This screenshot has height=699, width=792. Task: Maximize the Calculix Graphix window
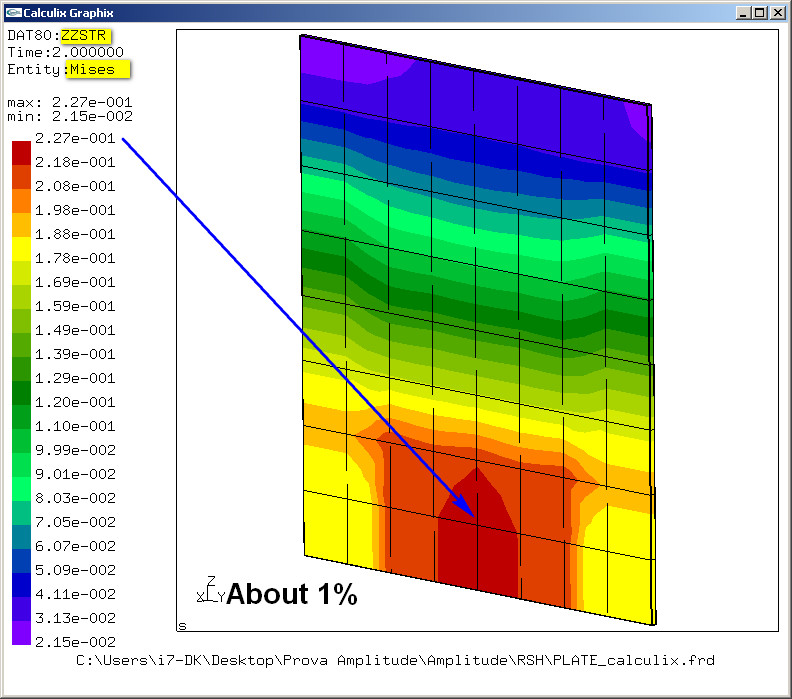pyautogui.click(x=760, y=13)
